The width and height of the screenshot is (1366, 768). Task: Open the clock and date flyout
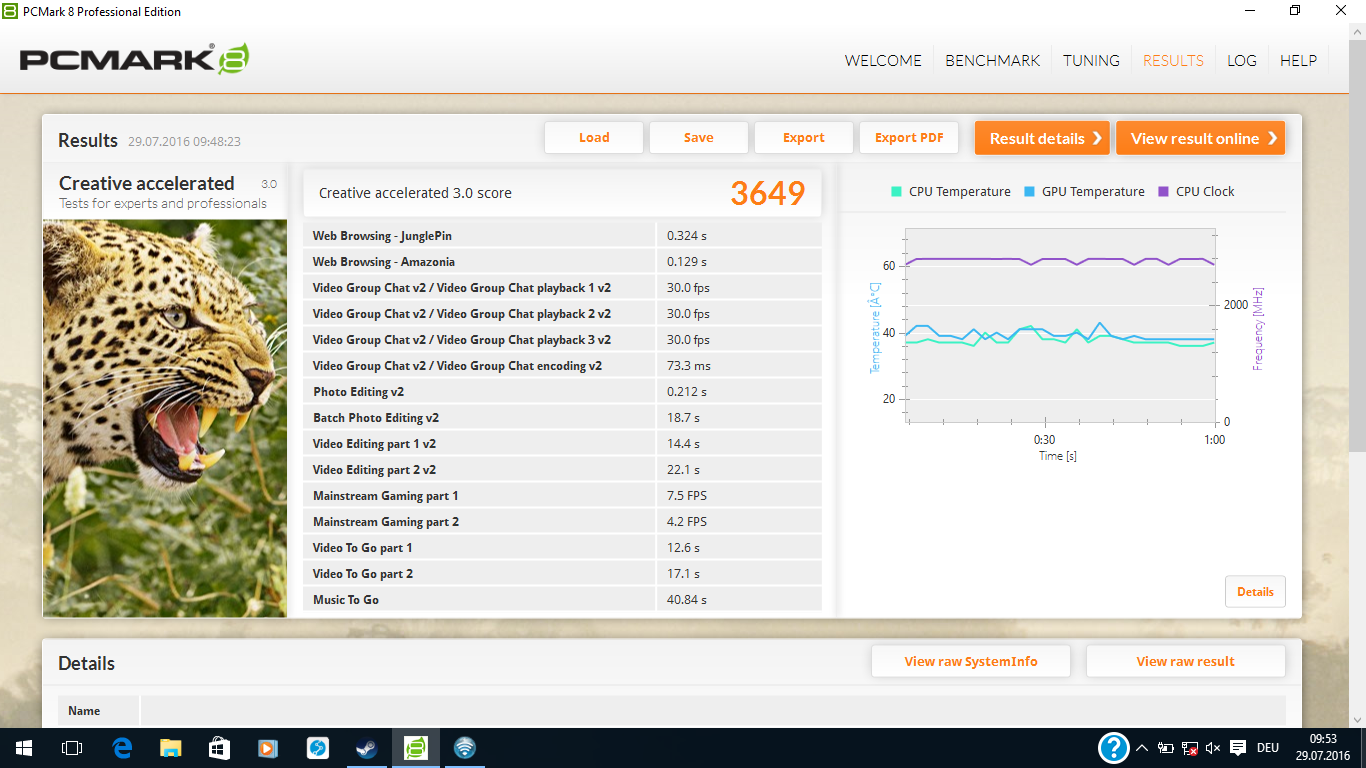(1322, 748)
